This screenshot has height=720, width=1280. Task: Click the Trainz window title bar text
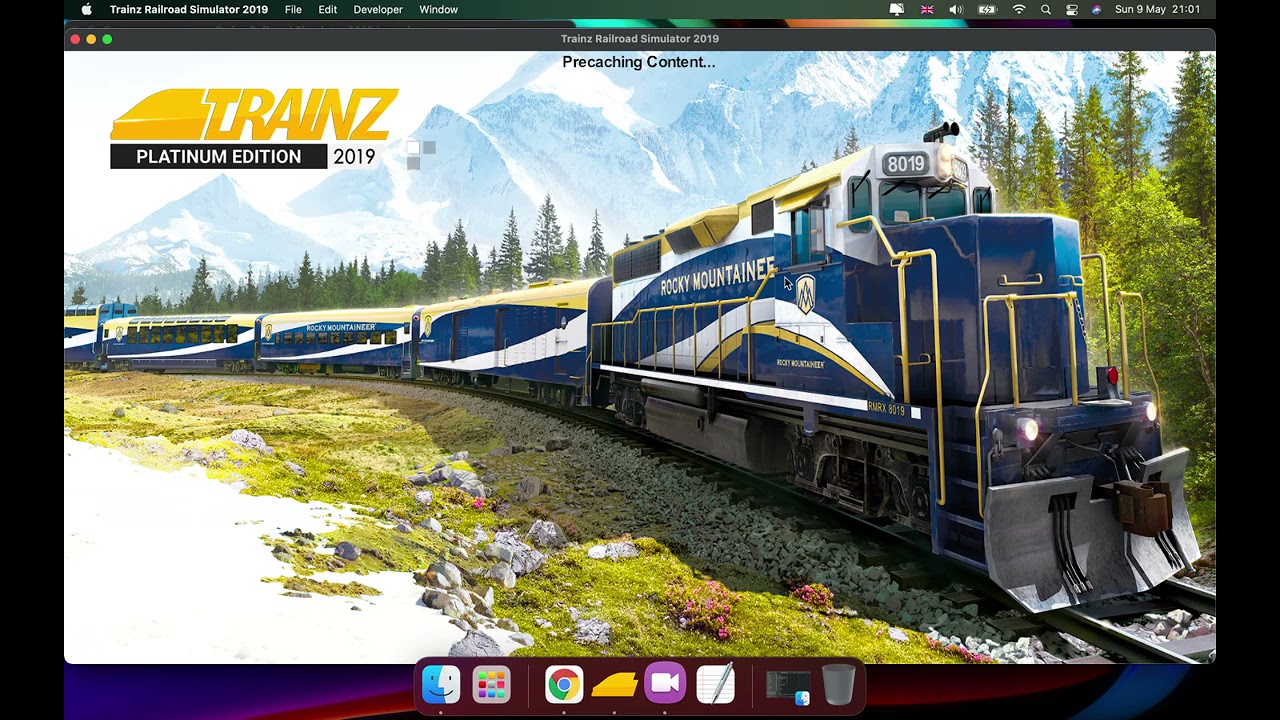[640, 39]
